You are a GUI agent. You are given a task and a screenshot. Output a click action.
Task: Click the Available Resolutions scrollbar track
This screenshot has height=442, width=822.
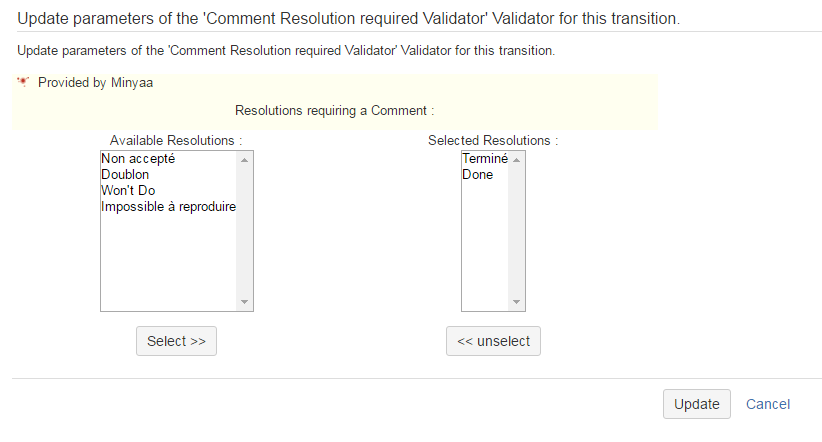click(x=245, y=230)
